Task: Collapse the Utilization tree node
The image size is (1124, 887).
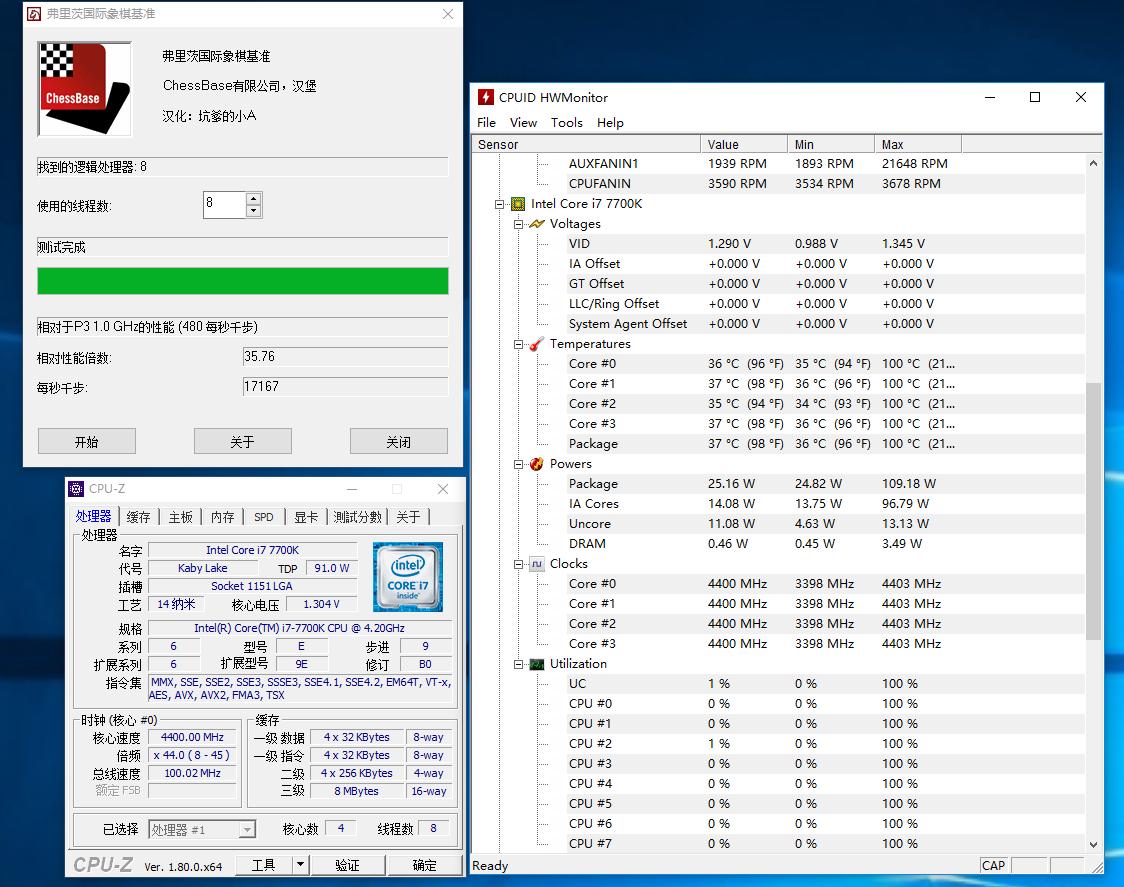Action: coord(519,664)
